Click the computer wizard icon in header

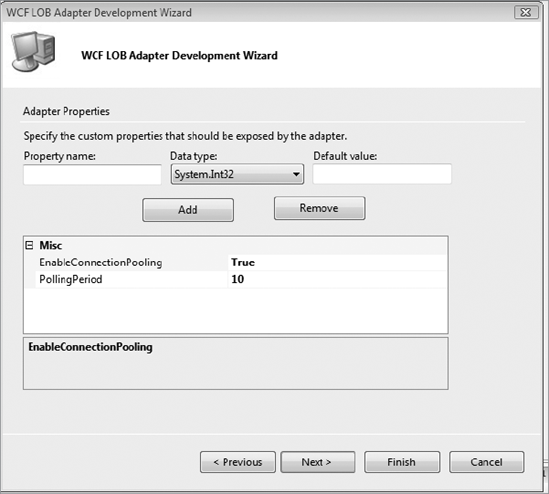pyautogui.click(x=34, y=51)
